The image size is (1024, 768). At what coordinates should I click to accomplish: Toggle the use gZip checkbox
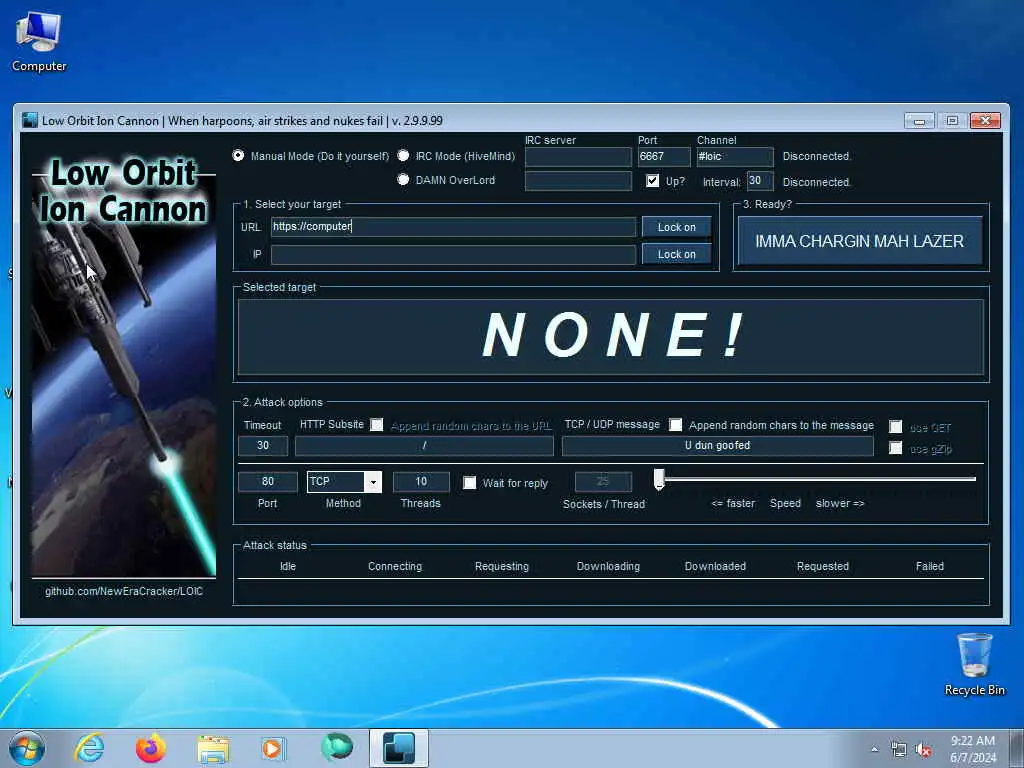click(x=895, y=448)
